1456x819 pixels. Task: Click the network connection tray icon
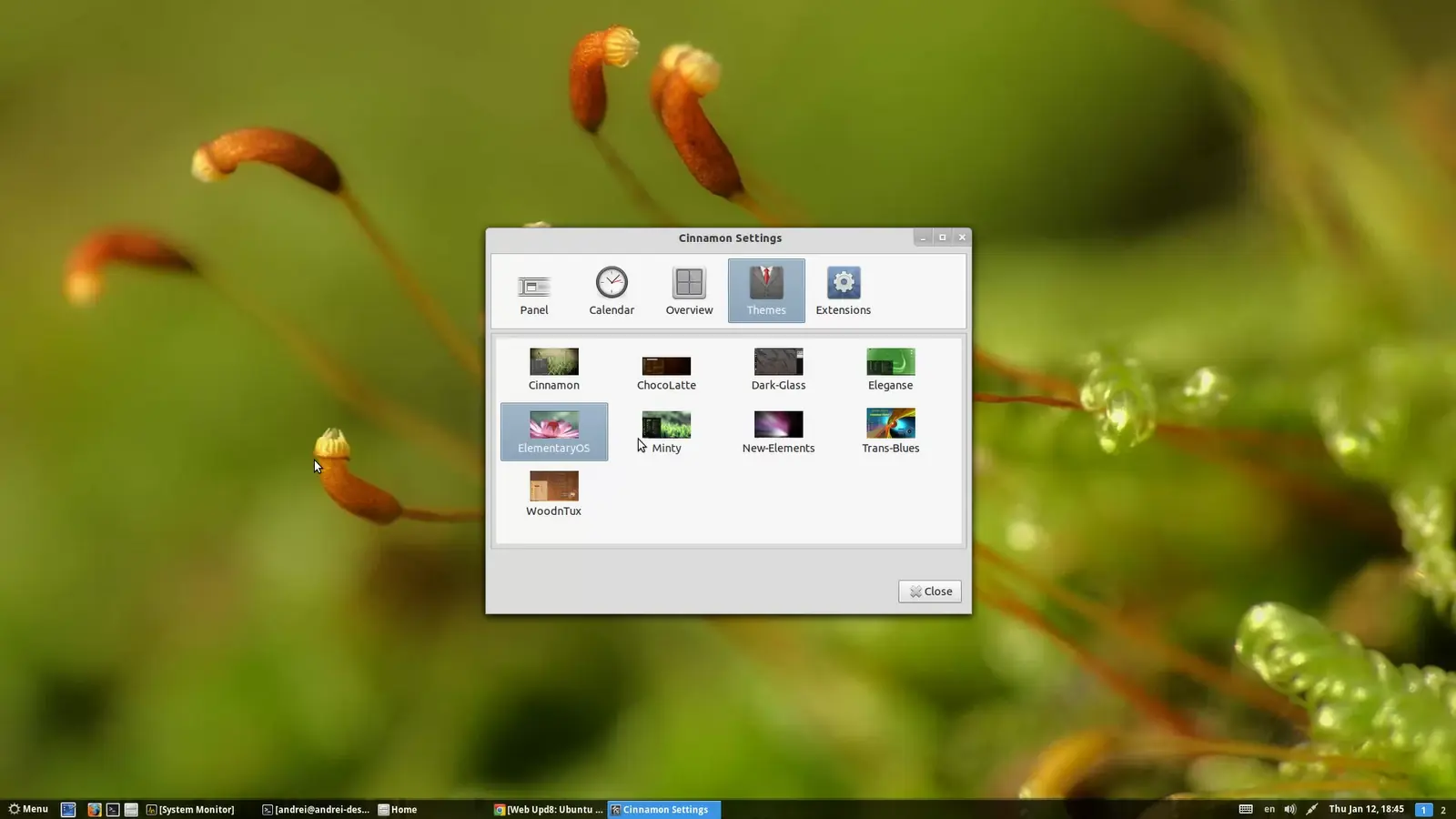point(1311,809)
